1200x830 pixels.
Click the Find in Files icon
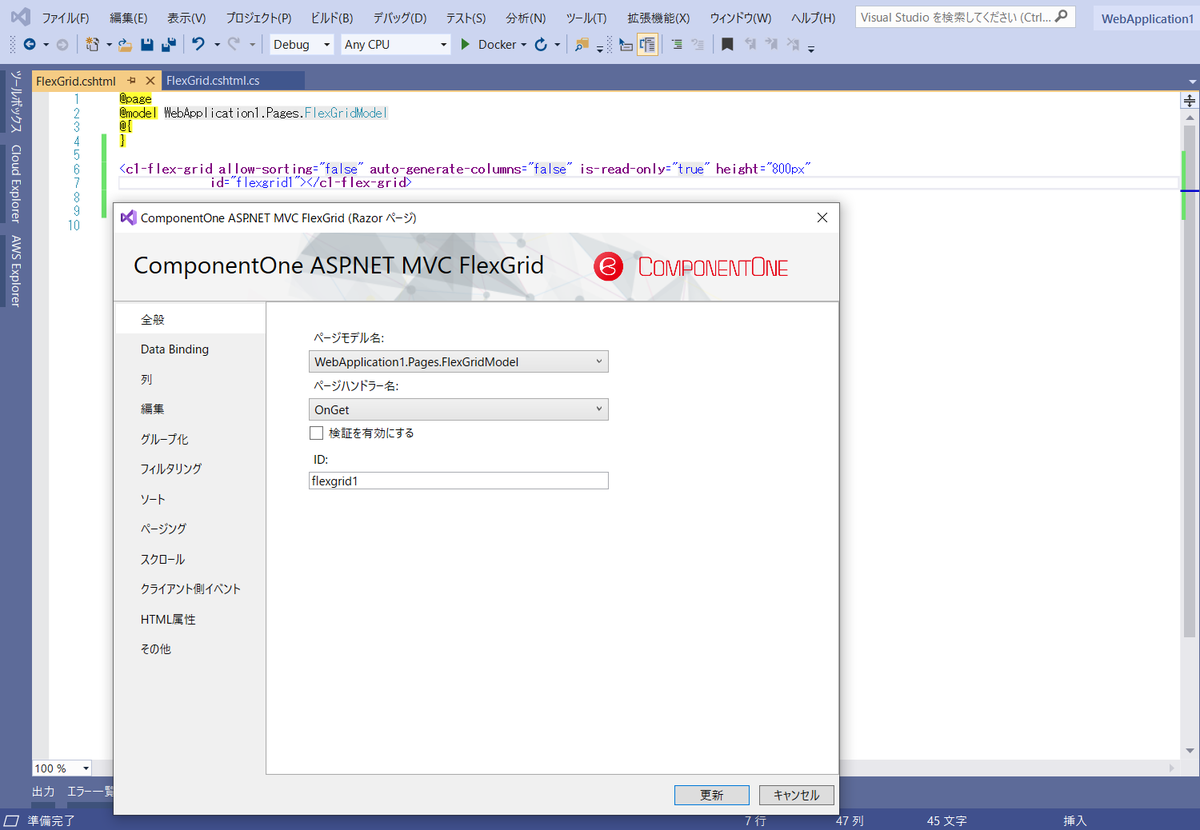pyautogui.click(x=582, y=45)
